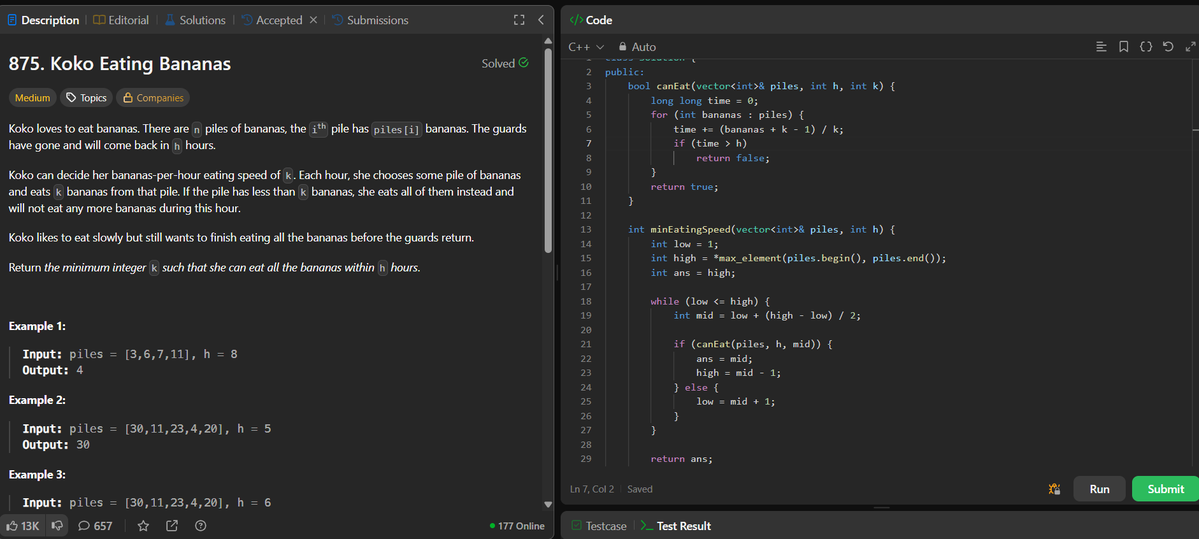Click the green Submit button
The height and width of the screenshot is (539, 1199).
pyautogui.click(x=1165, y=489)
